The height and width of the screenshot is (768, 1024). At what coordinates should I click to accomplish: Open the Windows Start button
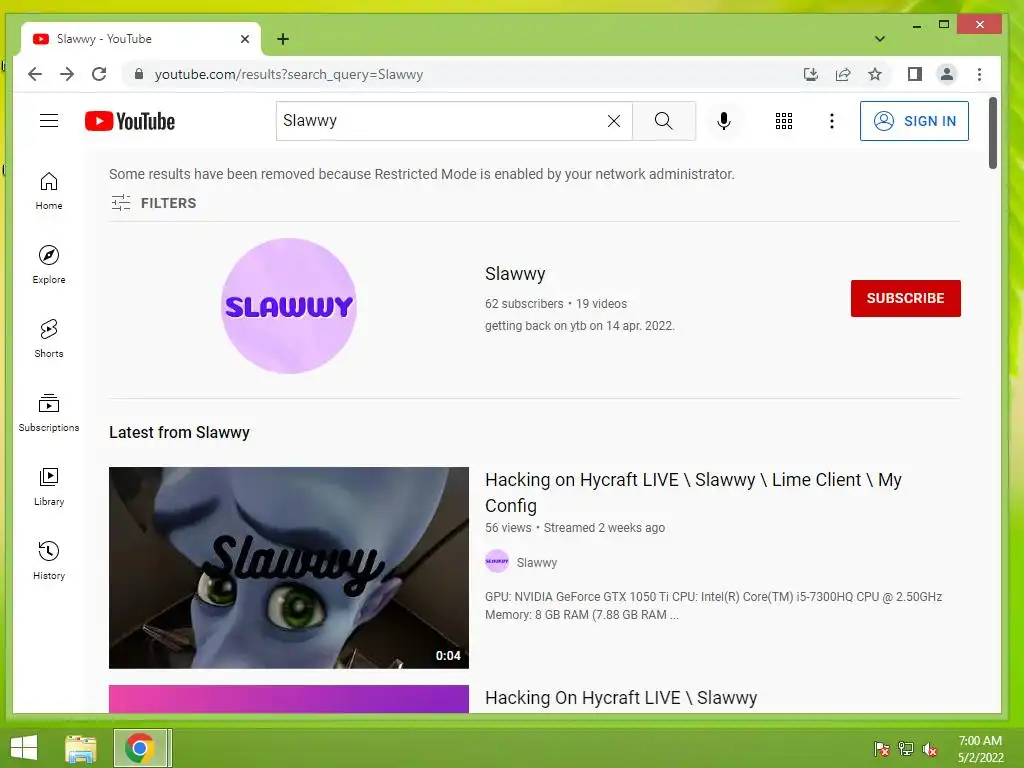coord(24,748)
